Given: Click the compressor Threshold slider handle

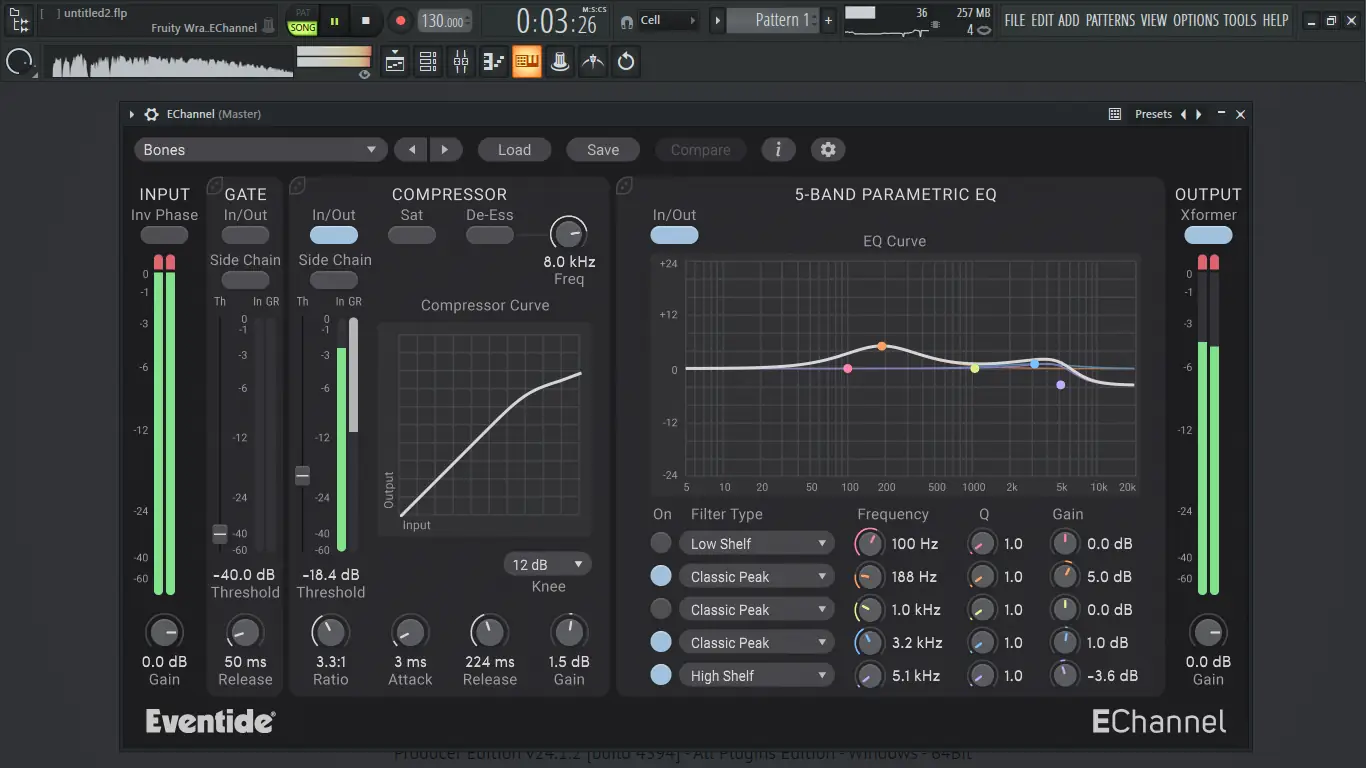Looking at the screenshot, I should 302,476.
